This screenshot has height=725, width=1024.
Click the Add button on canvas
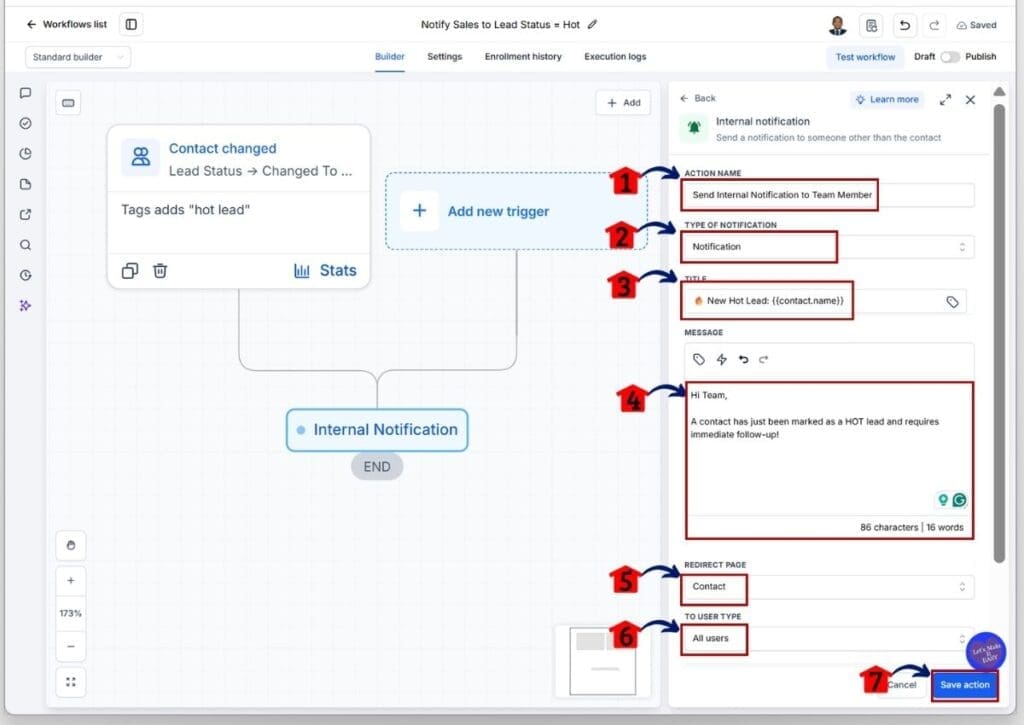tap(624, 103)
